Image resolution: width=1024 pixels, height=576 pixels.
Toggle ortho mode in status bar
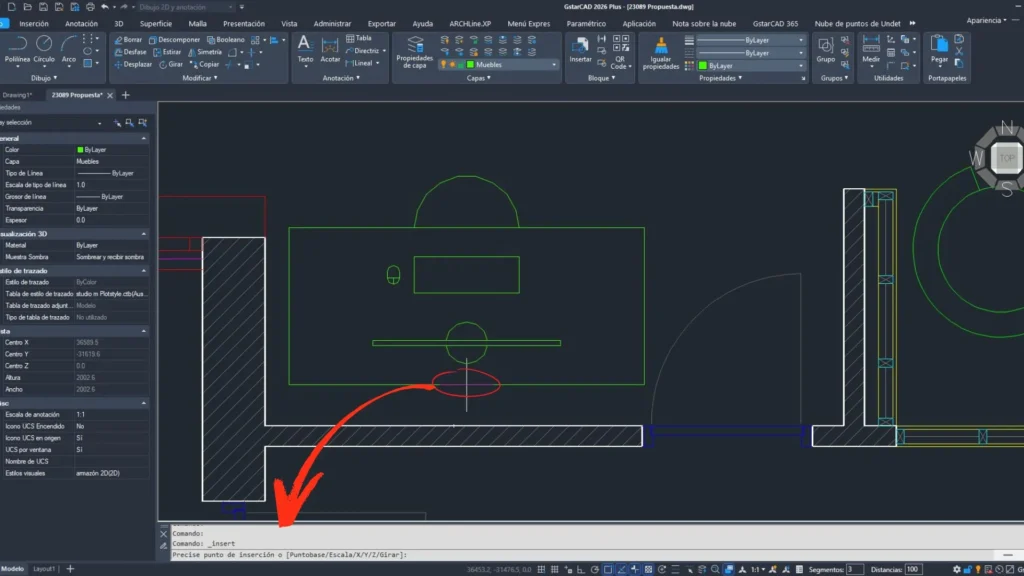[x=581, y=569]
